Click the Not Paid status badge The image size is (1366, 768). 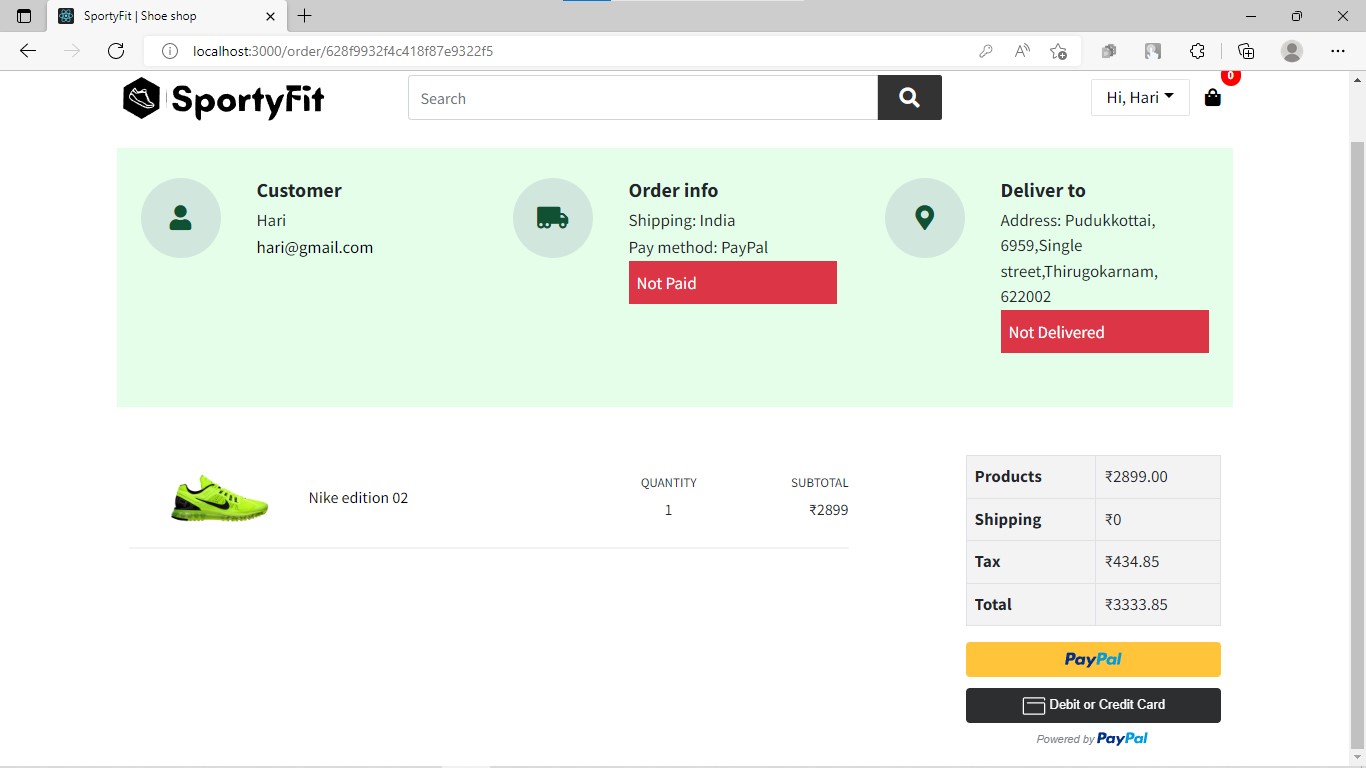[732, 283]
